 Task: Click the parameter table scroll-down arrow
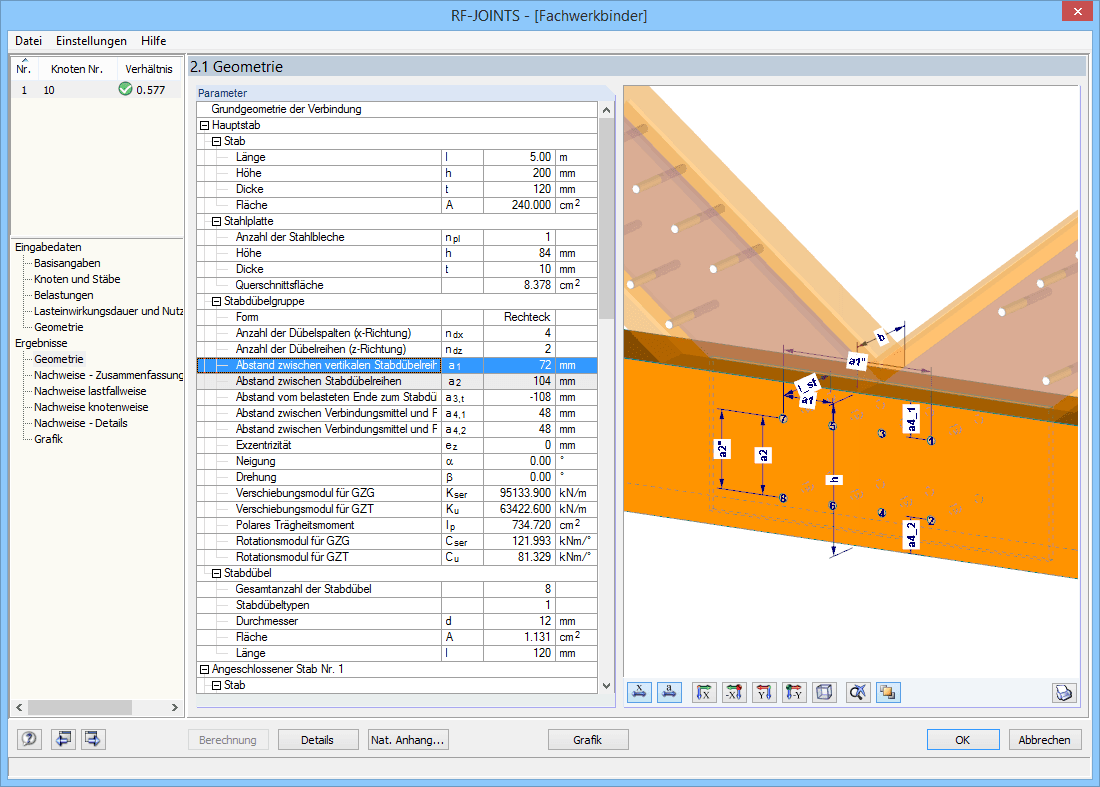click(606, 686)
